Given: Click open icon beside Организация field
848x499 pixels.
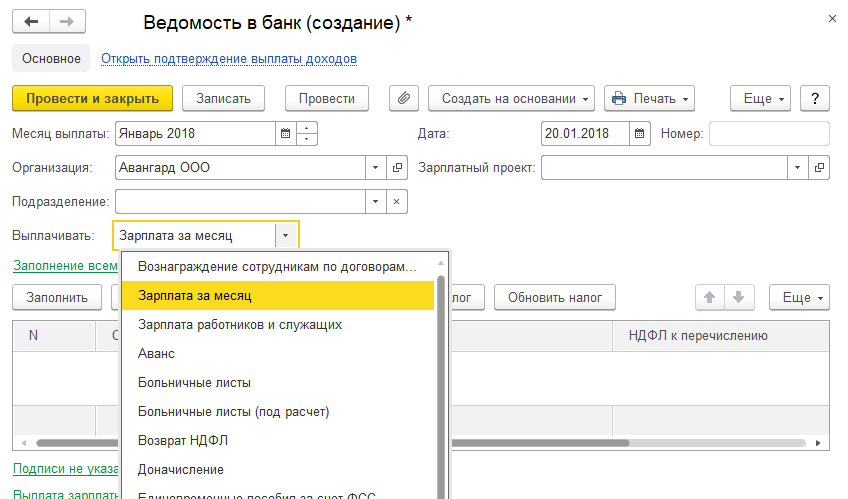Looking at the screenshot, I should [x=397, y=168].
